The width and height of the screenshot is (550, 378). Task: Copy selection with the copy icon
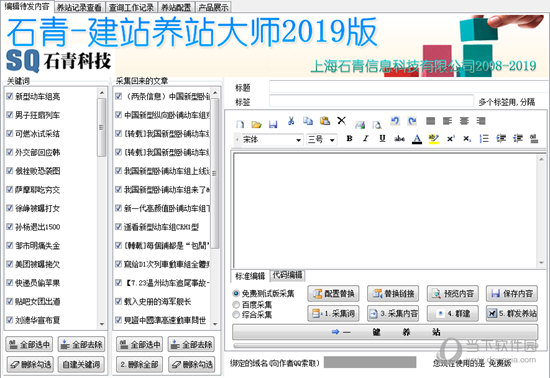tap(308, 121)
